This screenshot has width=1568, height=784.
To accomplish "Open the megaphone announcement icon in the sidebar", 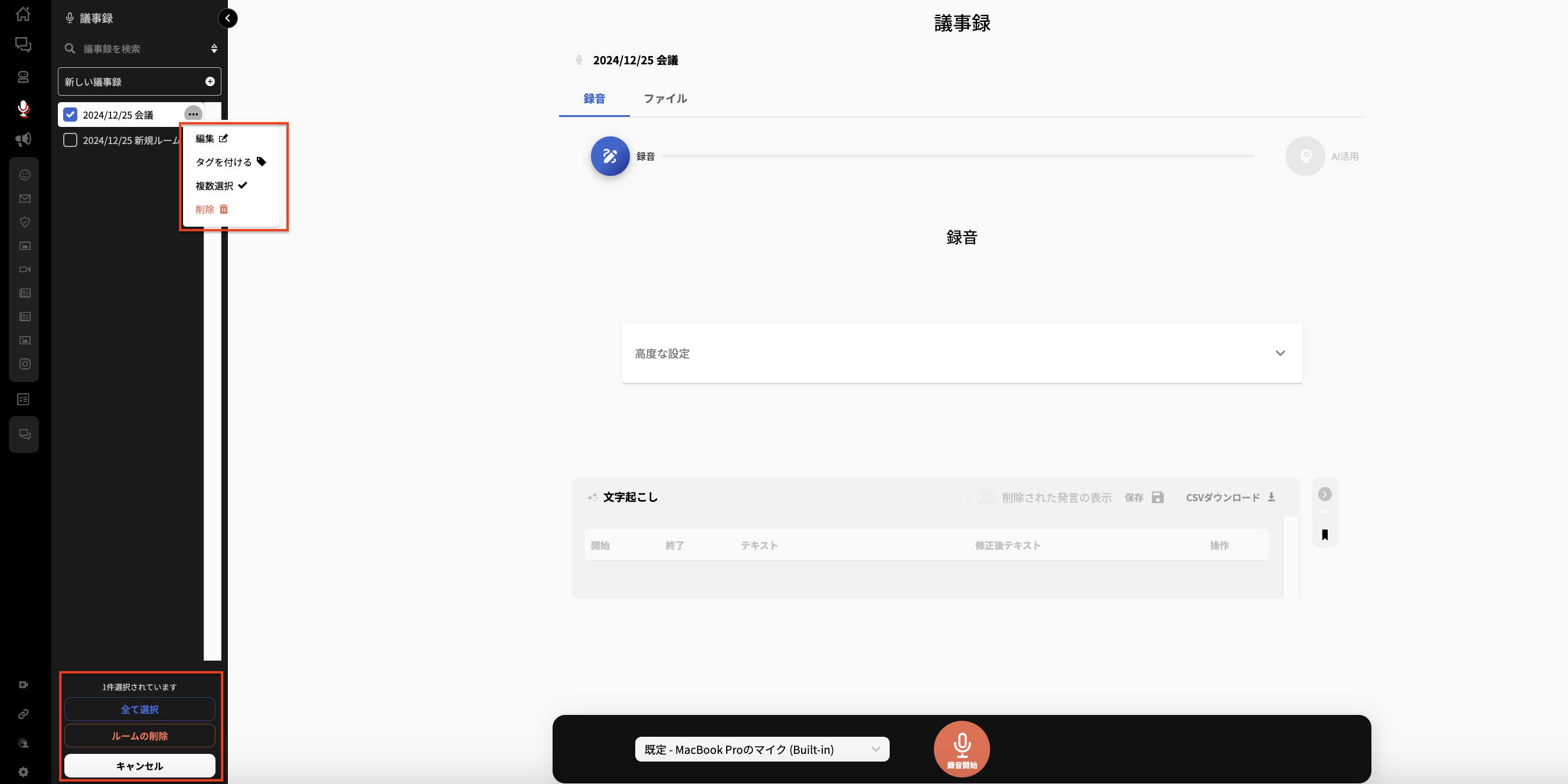I will tap(22, 139).
